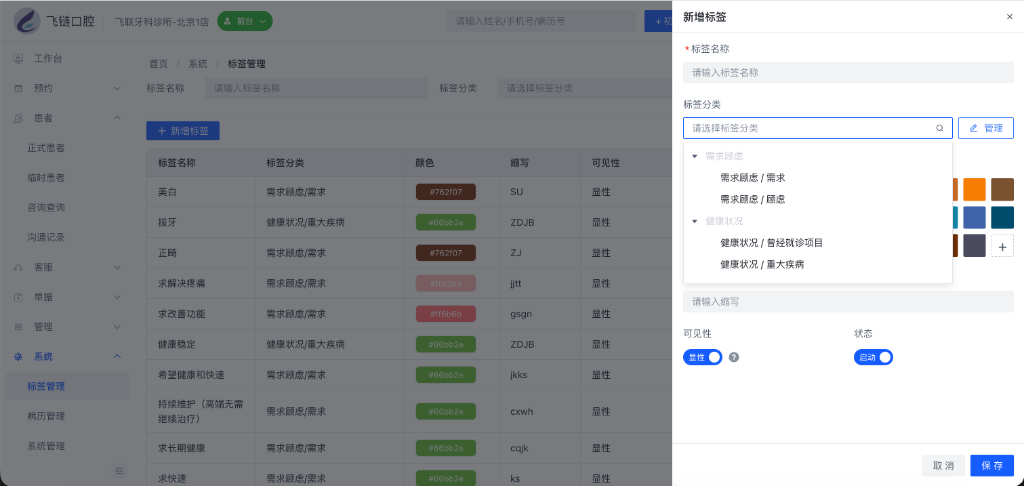Click the 取消 button
This screenshot has height=486, width=1024.
click(943, 466)
